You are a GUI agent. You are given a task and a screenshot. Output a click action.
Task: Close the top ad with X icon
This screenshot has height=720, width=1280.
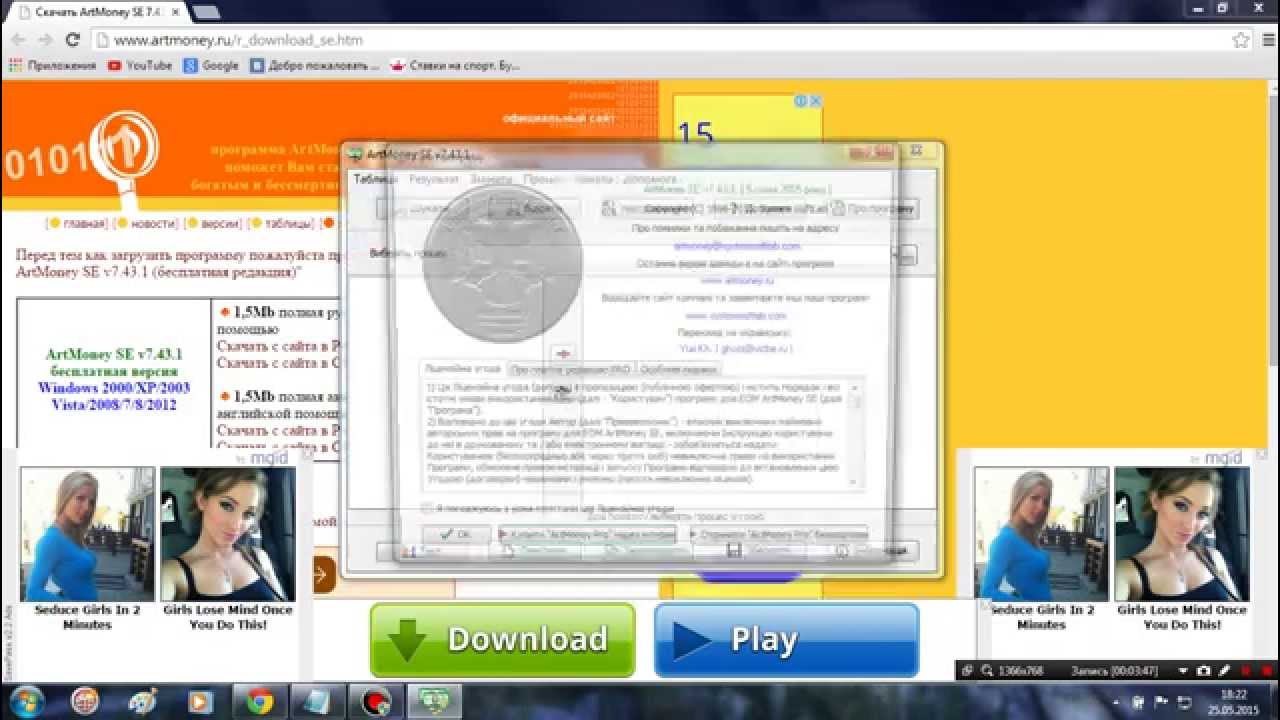[x=816, y=101]
